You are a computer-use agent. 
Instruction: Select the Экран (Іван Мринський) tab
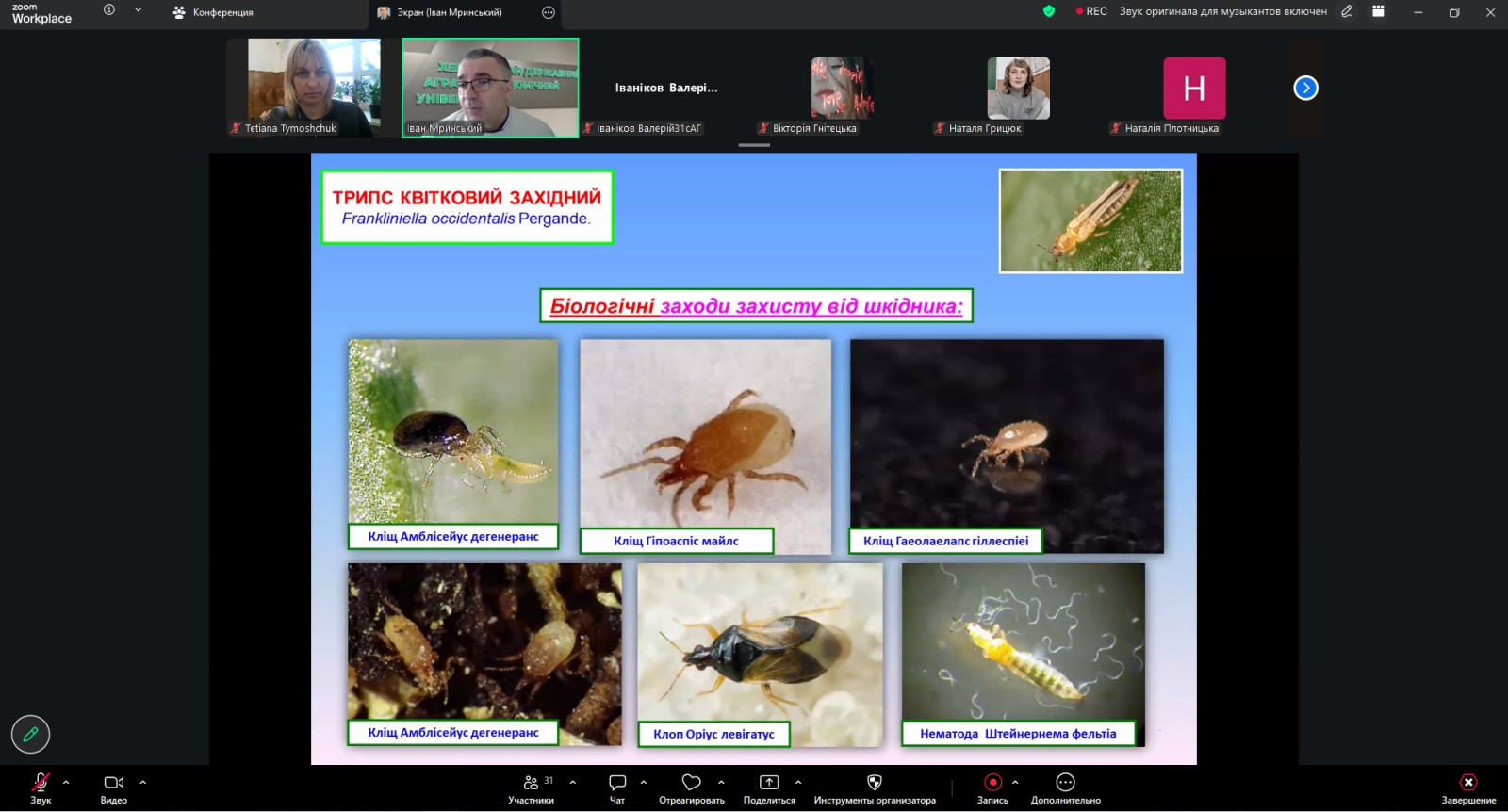(x=440, y=12)
